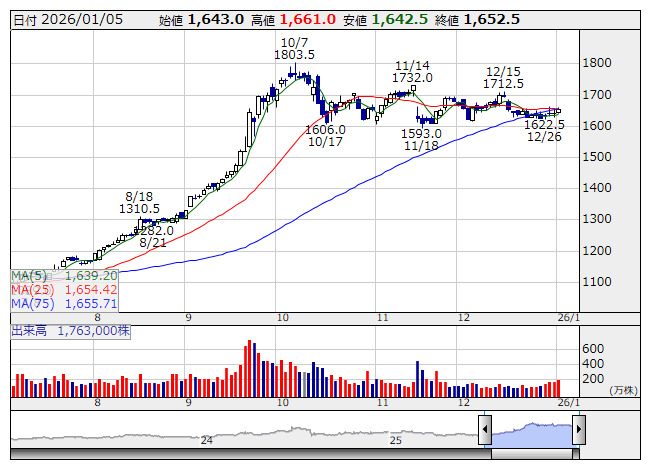653x470 pixels.
Task: Click the left range slider handle arrow
Action: [x=485, y=429]
